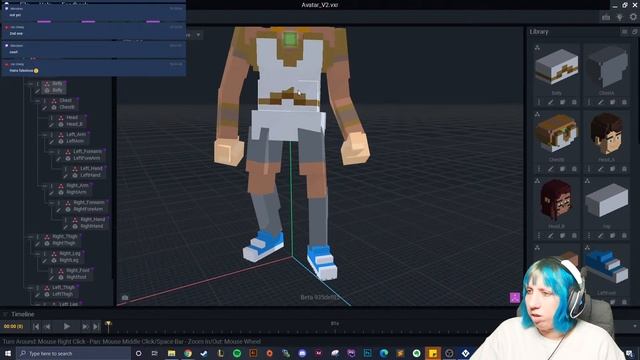Collapse the Right_Thigh node
Screen dimensions: 640x360
pos(31,237)
